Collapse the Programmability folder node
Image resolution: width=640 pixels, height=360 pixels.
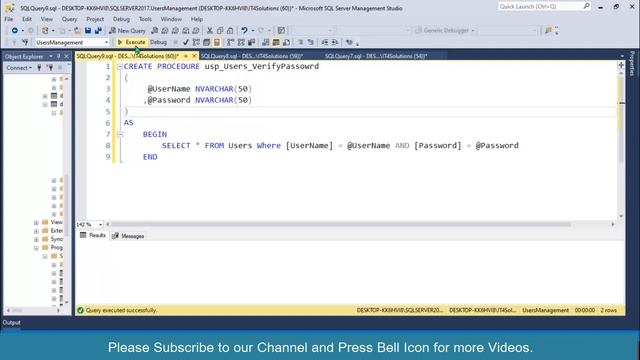(36, 248)
